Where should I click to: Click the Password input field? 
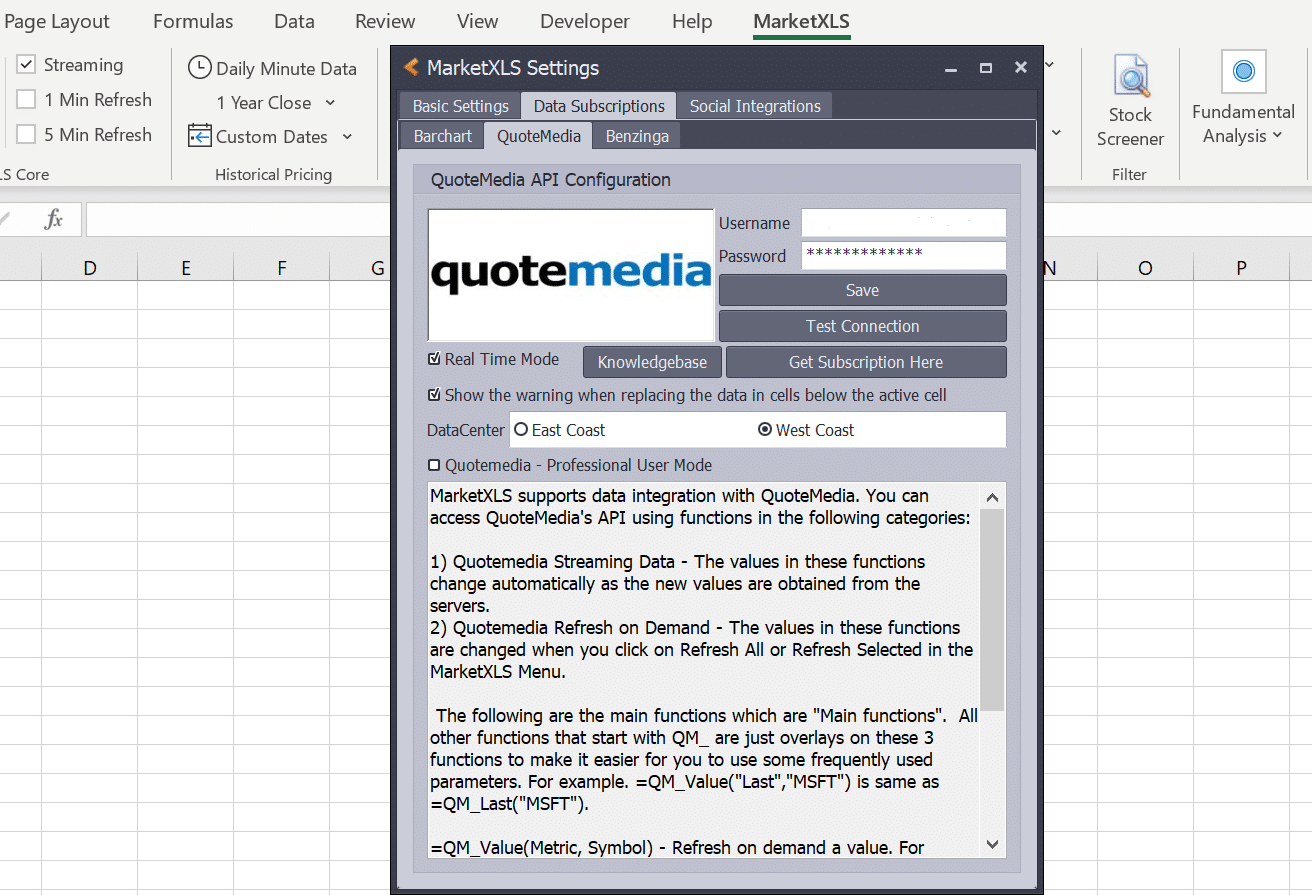[x=904, y=255]
